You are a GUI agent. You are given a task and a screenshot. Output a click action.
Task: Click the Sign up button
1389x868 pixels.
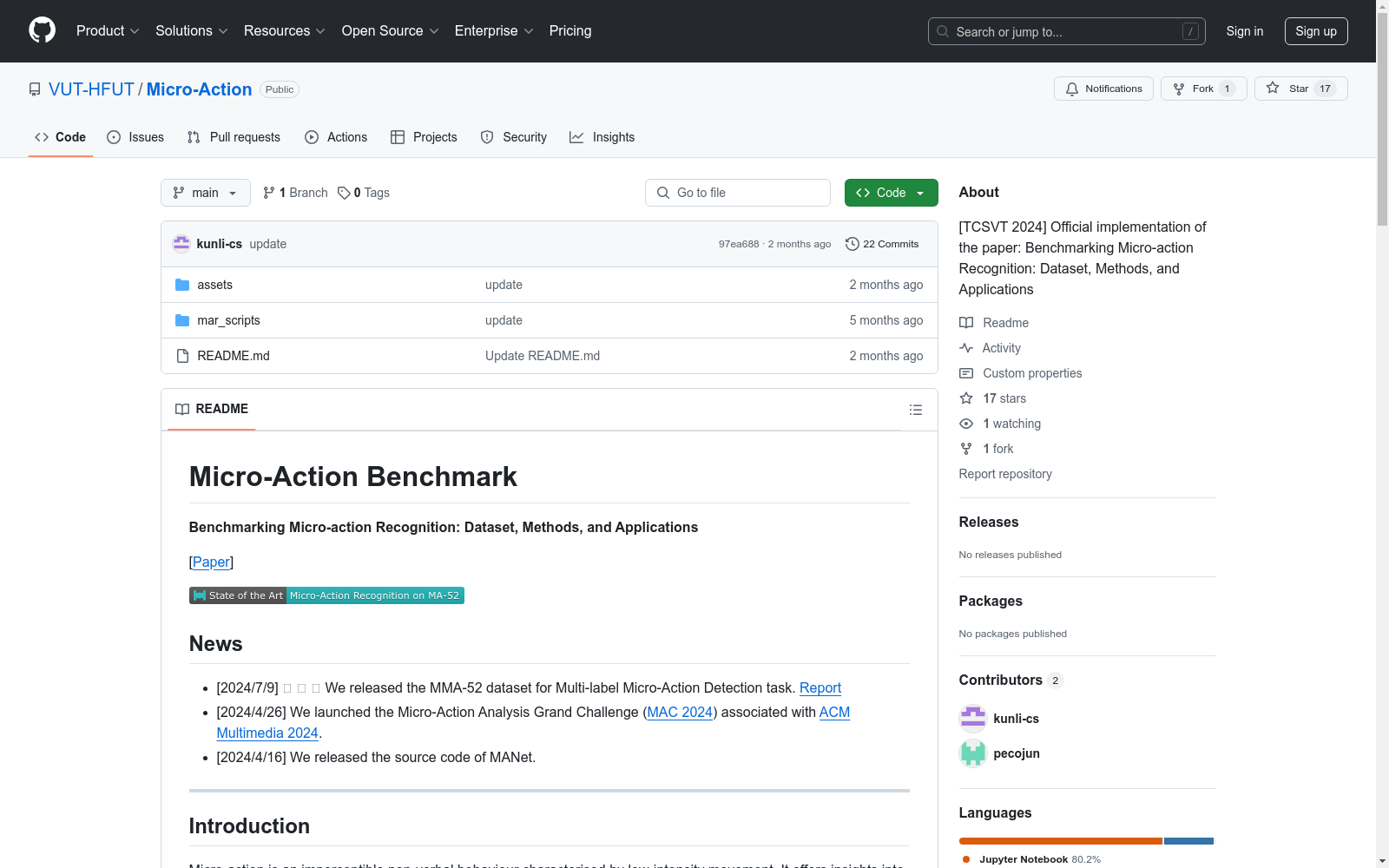coord(1316,31)
